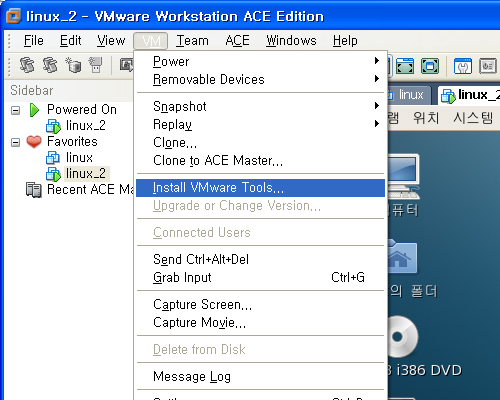Open guest 위치 menu
Viewport: 500px width, 400px height.
[426, 118]
